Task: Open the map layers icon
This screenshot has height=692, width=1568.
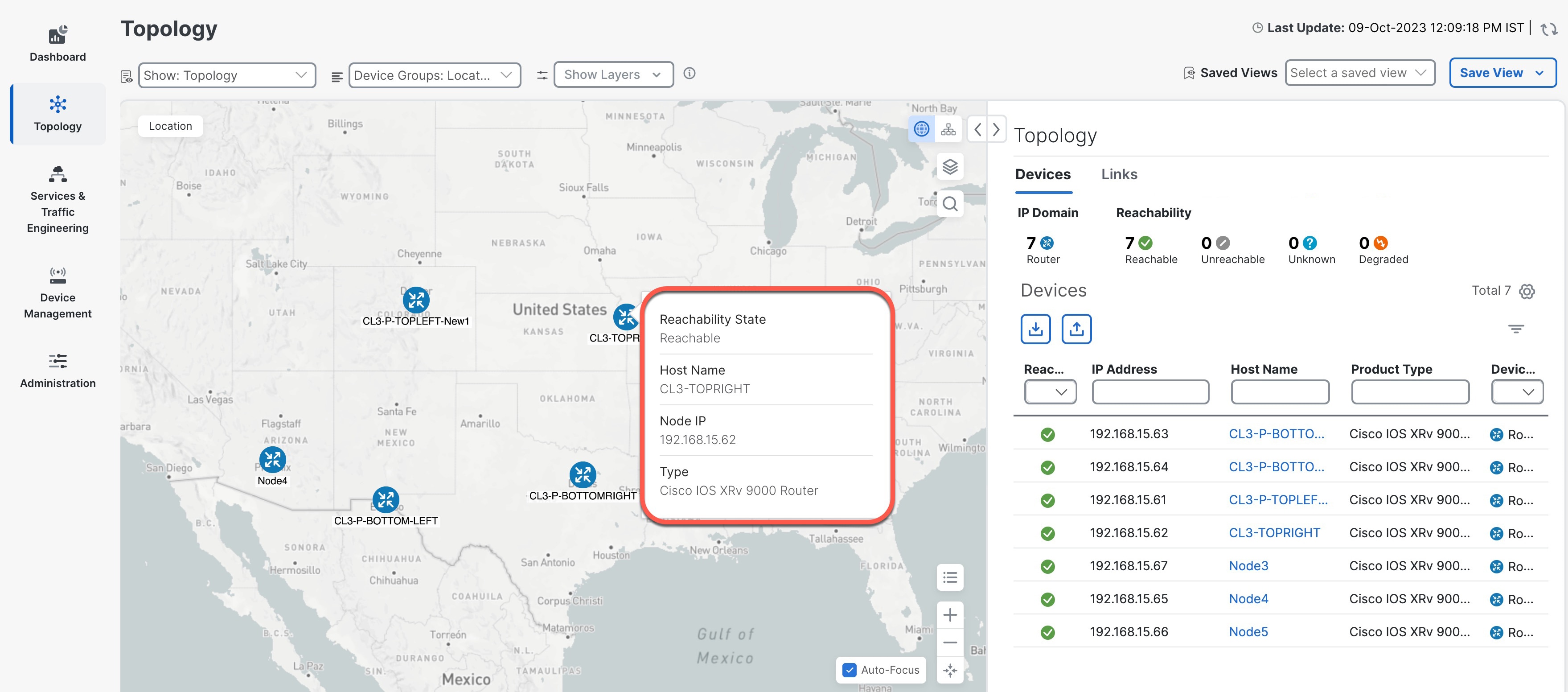Action: click(x=949, y=166)
